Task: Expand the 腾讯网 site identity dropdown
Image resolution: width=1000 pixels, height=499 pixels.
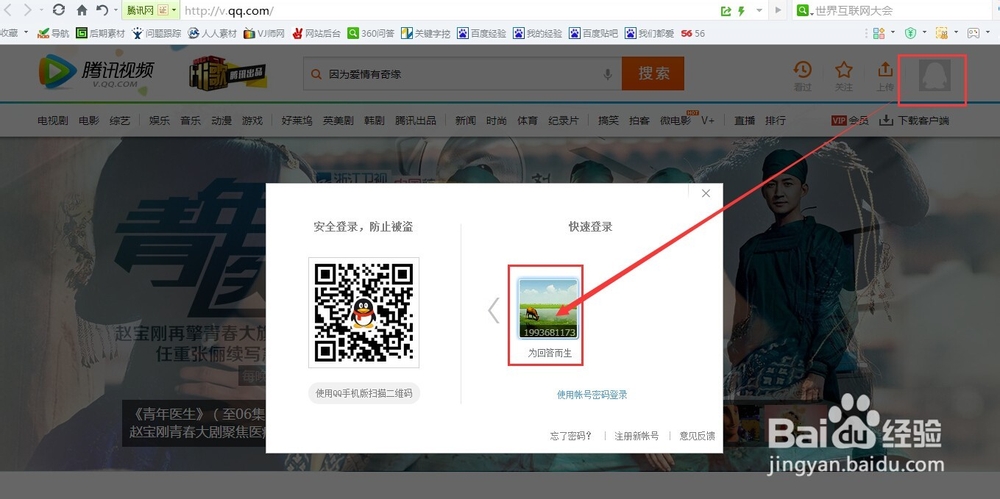Action: (x=173, y=11)
